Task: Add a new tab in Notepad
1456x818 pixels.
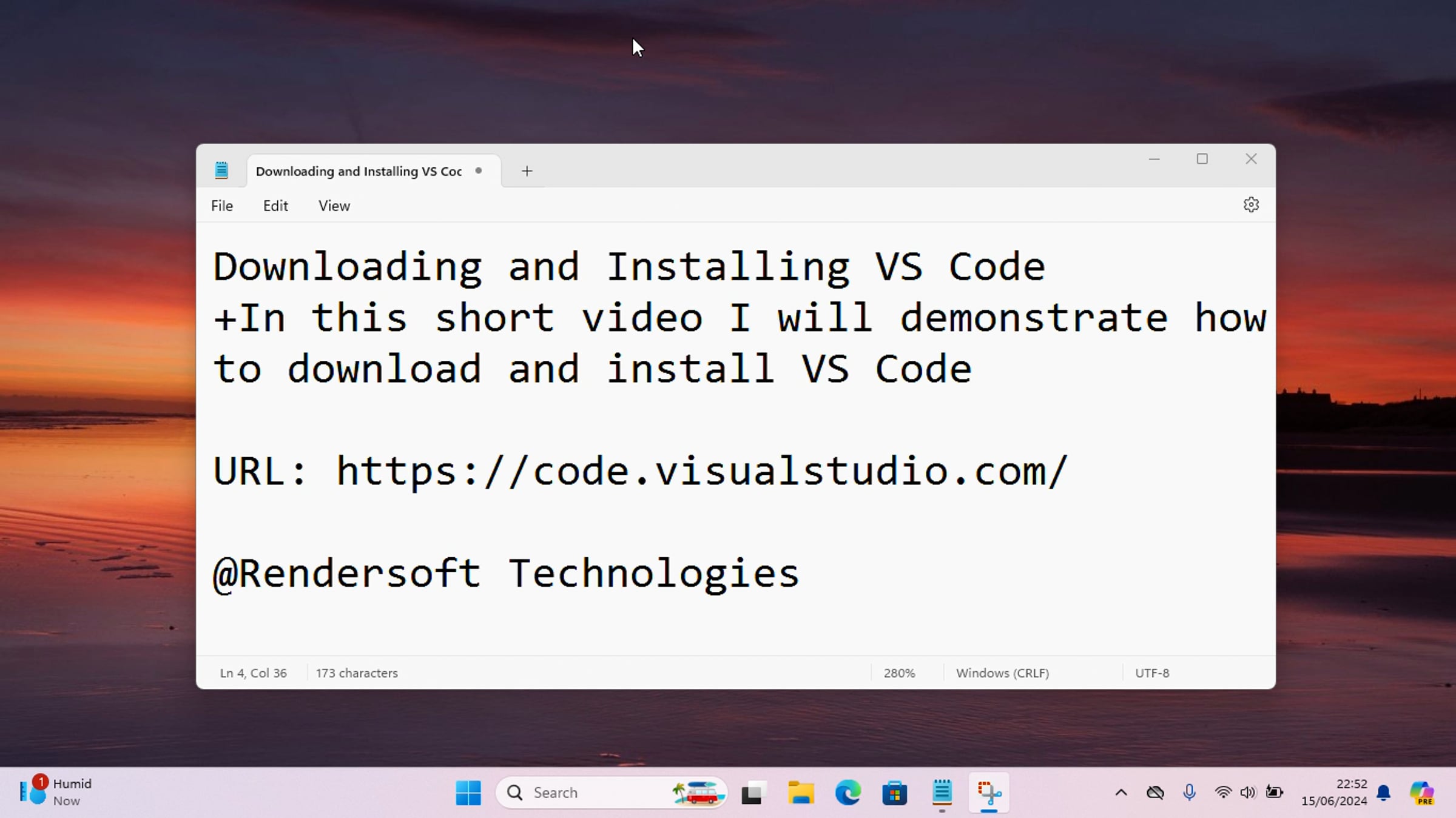Action: click(527, 171)
